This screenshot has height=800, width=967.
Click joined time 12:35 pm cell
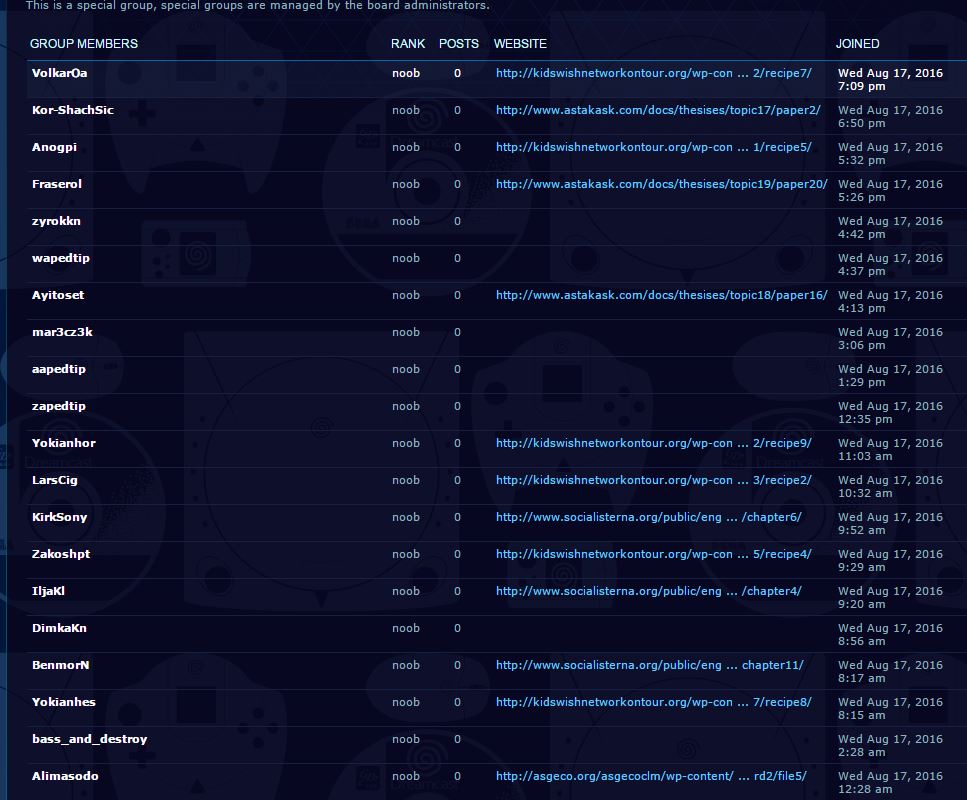[890, 413]
